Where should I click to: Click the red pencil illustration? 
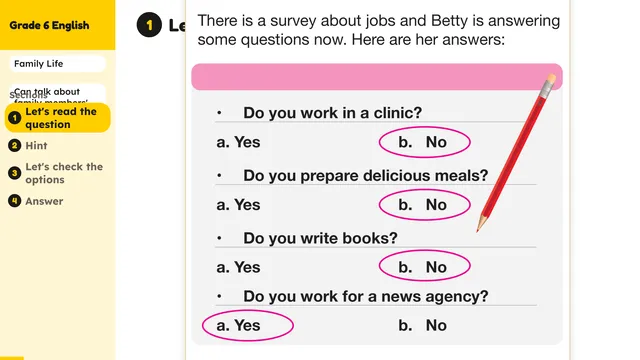(517, 153)
